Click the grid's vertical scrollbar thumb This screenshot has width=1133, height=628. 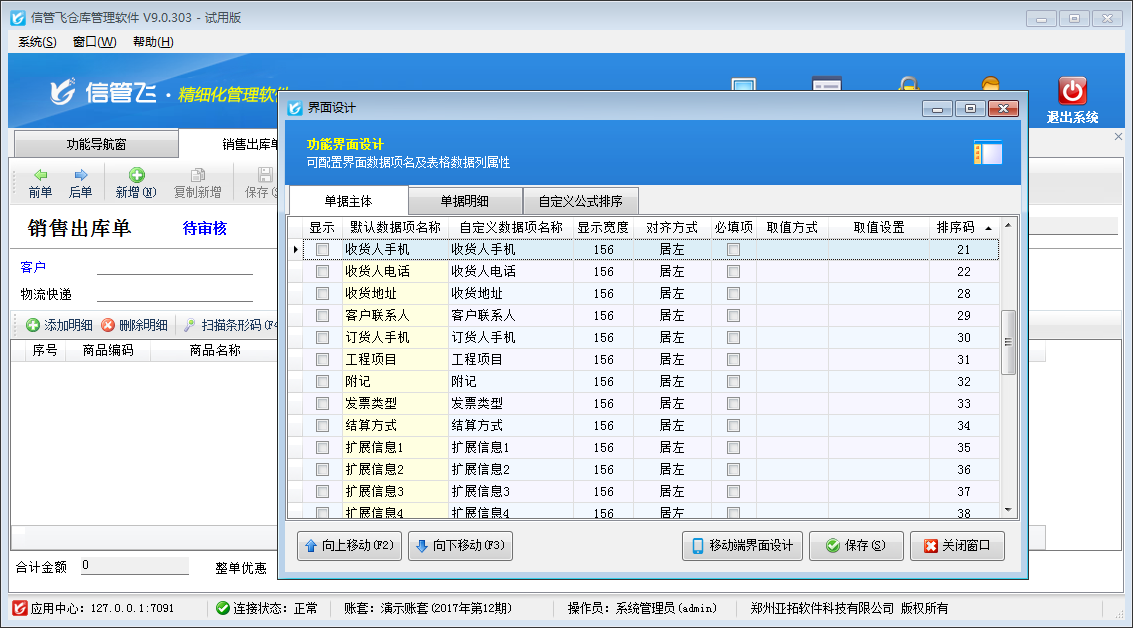[x=1008, y=342]
